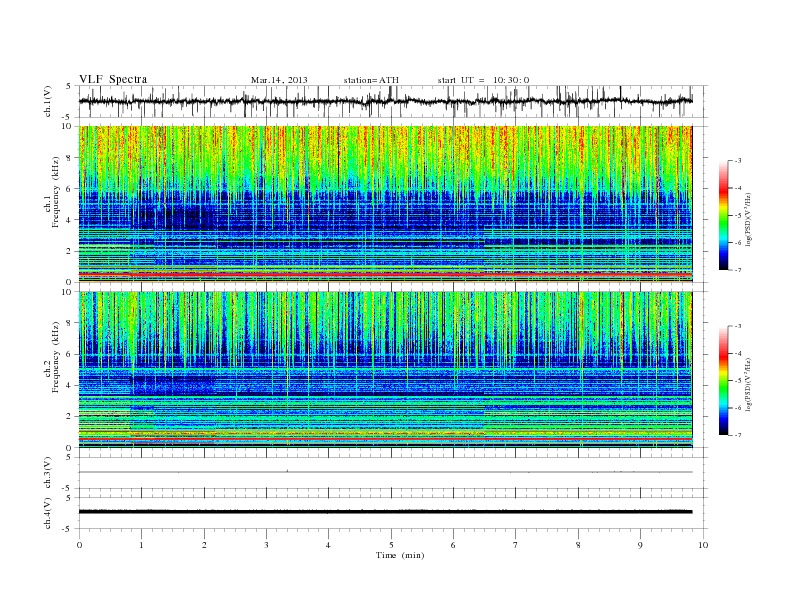Click the ch.4 thick black trace
Screen dimensions: 792x612
point(385,512)
